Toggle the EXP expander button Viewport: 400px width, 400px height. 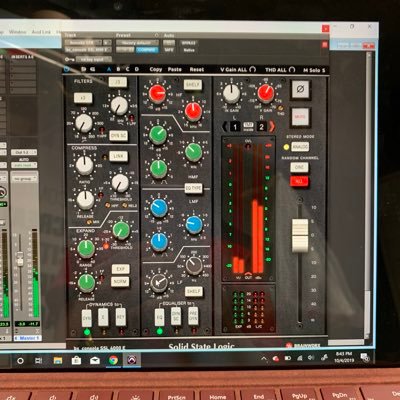(x=120, y=269)
